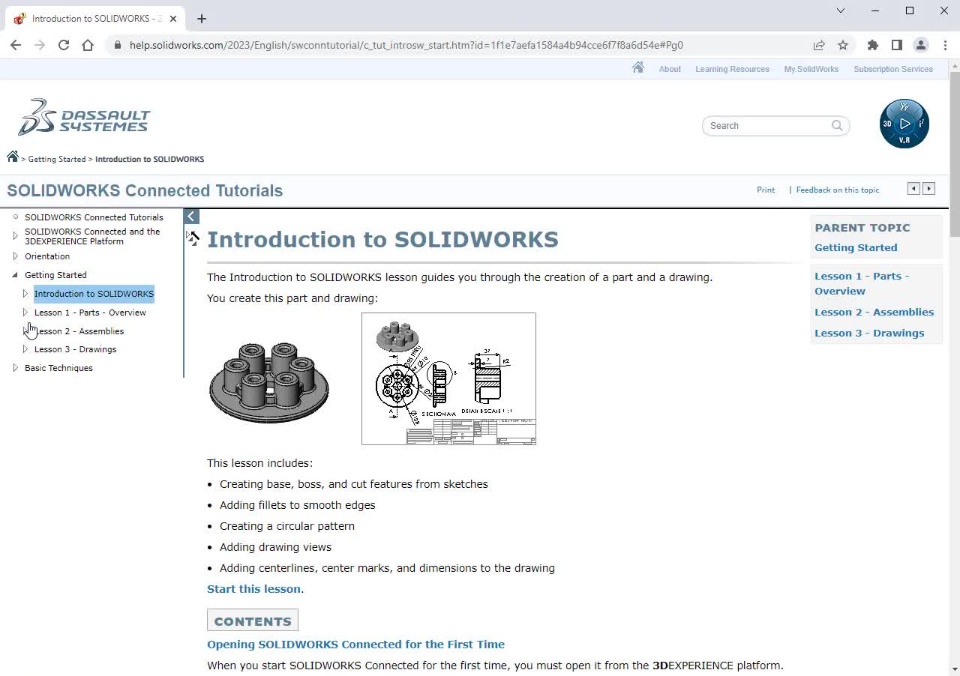Open the Getting Started breadcrumb link
This screenshot has width=960, height=676.
(57, 159)
